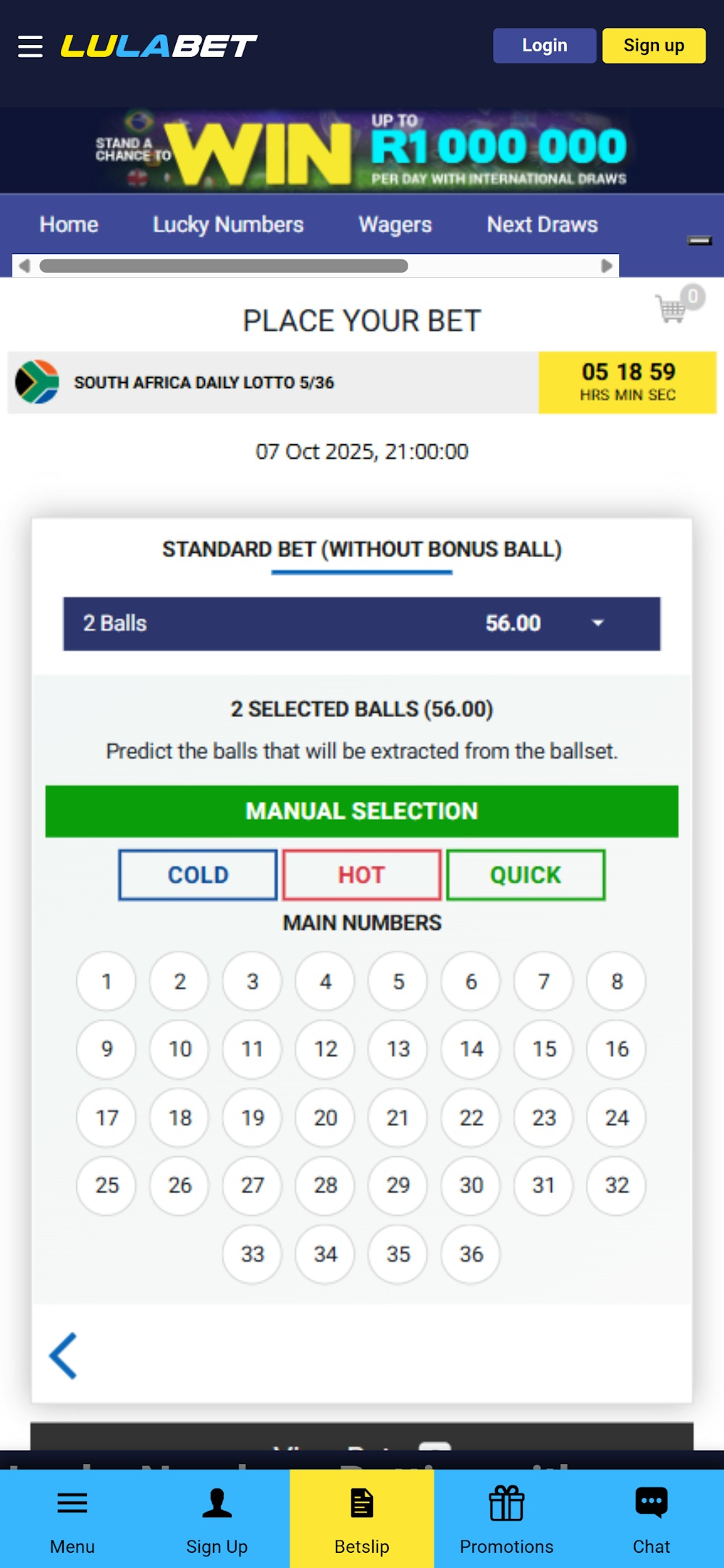
Task: Tap Sign Up person icon
Action: 216,1502
